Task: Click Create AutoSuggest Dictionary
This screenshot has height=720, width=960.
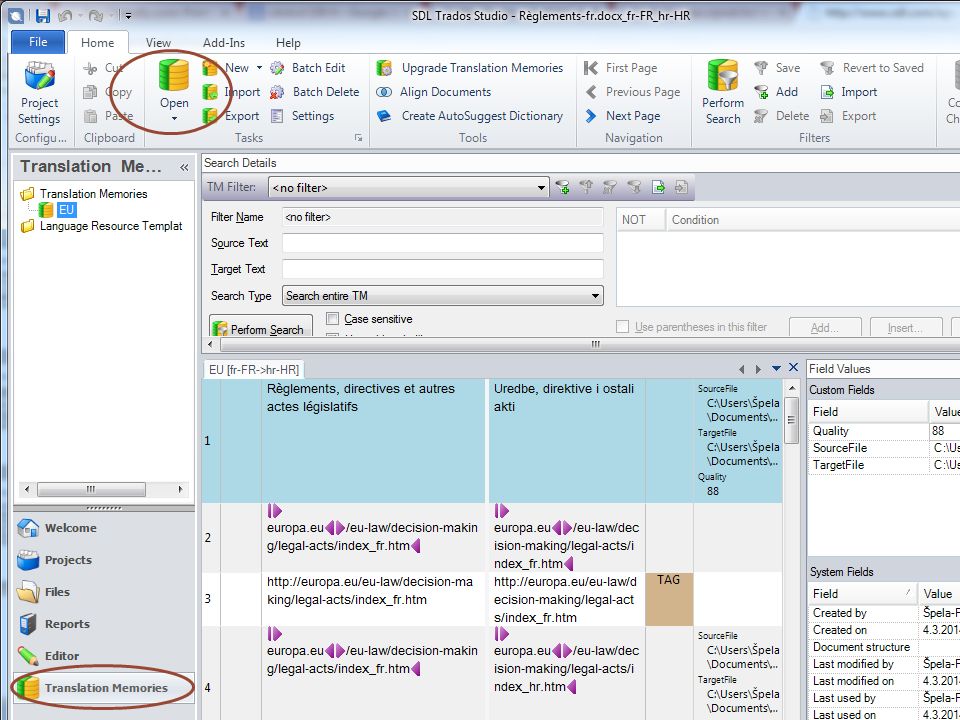Action: [470, 116]
